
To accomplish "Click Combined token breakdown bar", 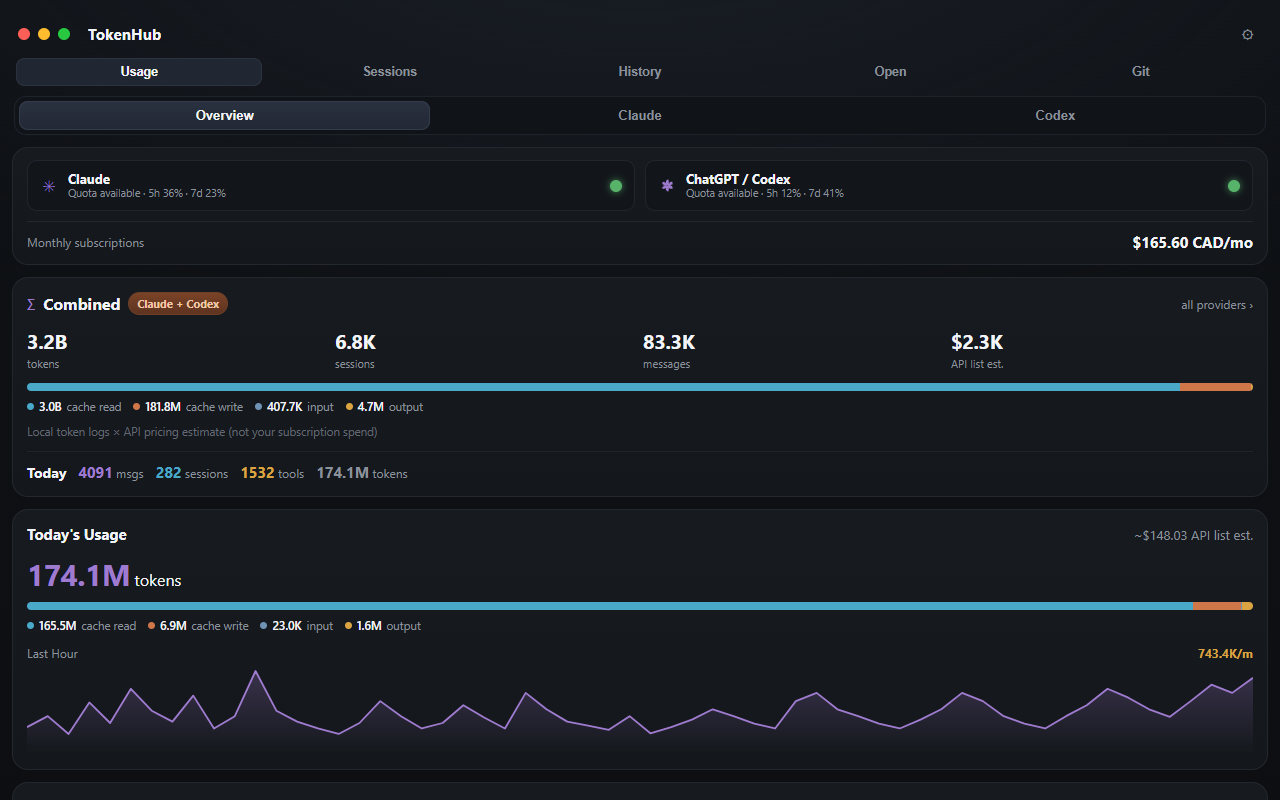I will coord(640,387).
